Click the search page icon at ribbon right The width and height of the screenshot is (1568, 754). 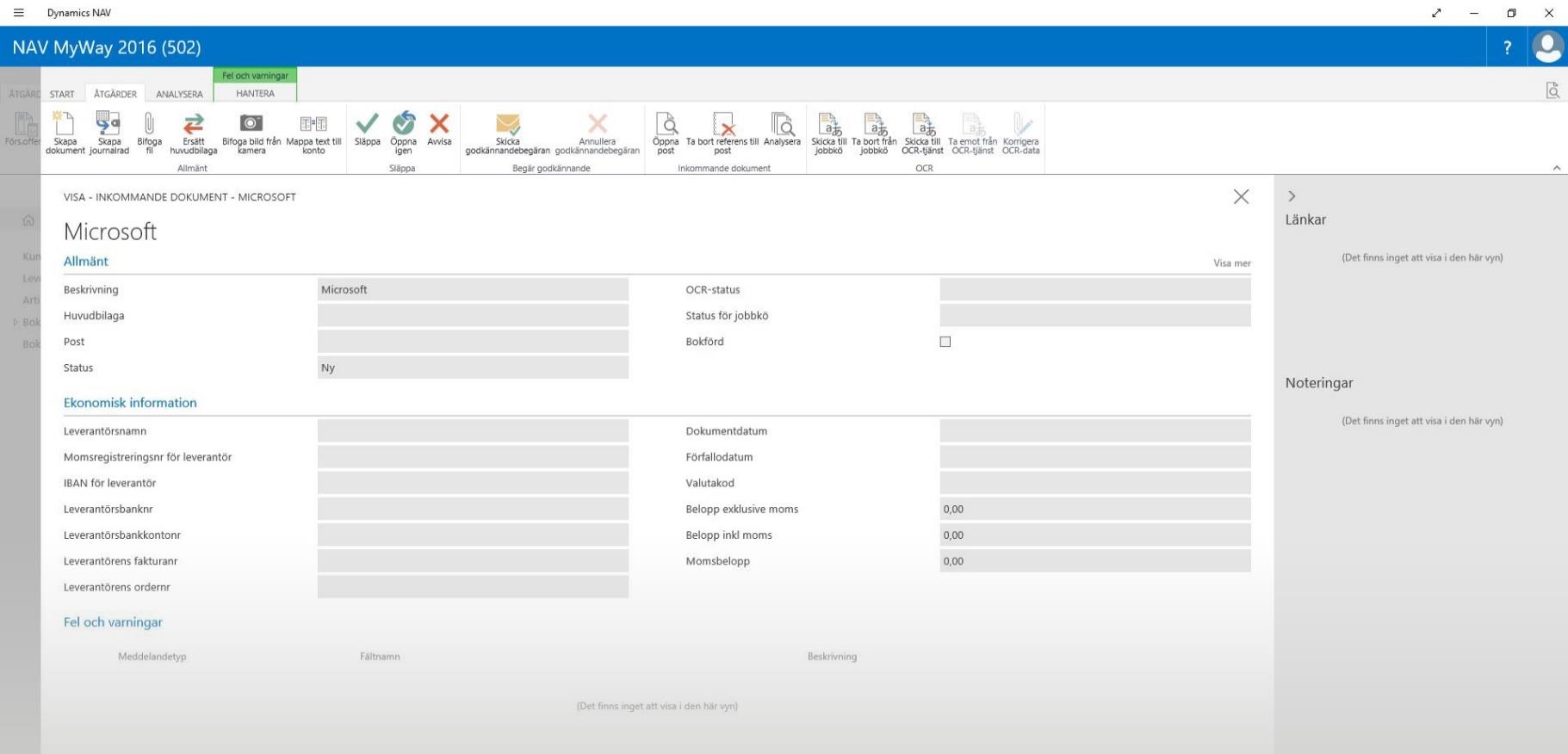pyautogui.click(x=1553, y=90)
